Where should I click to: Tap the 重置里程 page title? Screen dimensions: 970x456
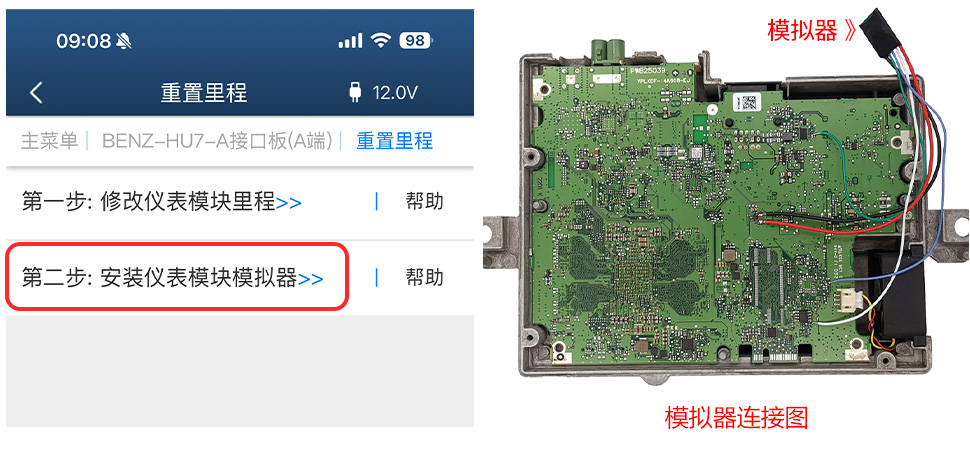pos(204,93)
